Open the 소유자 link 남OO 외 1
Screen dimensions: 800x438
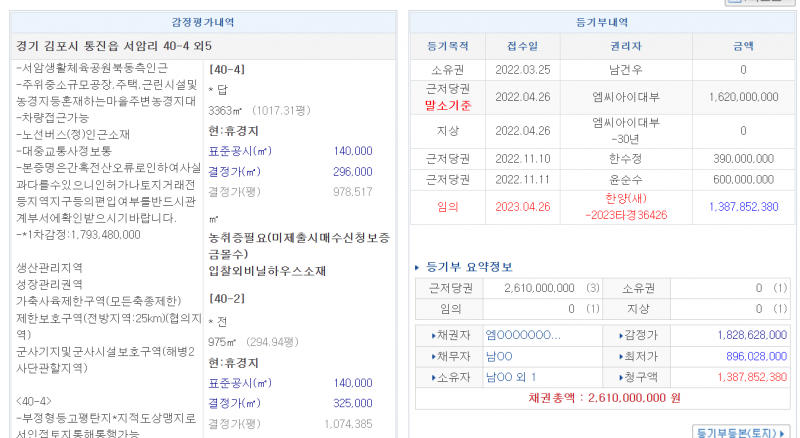[511, 377]
